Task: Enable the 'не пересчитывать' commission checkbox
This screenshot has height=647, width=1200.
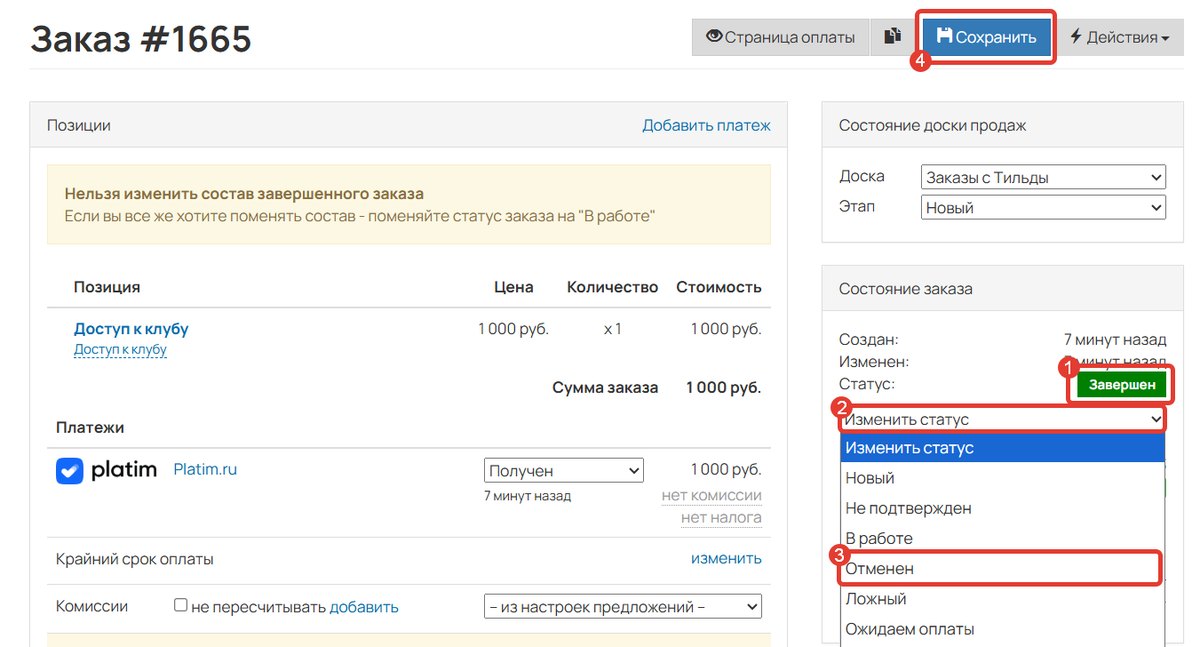Action: 180,605
